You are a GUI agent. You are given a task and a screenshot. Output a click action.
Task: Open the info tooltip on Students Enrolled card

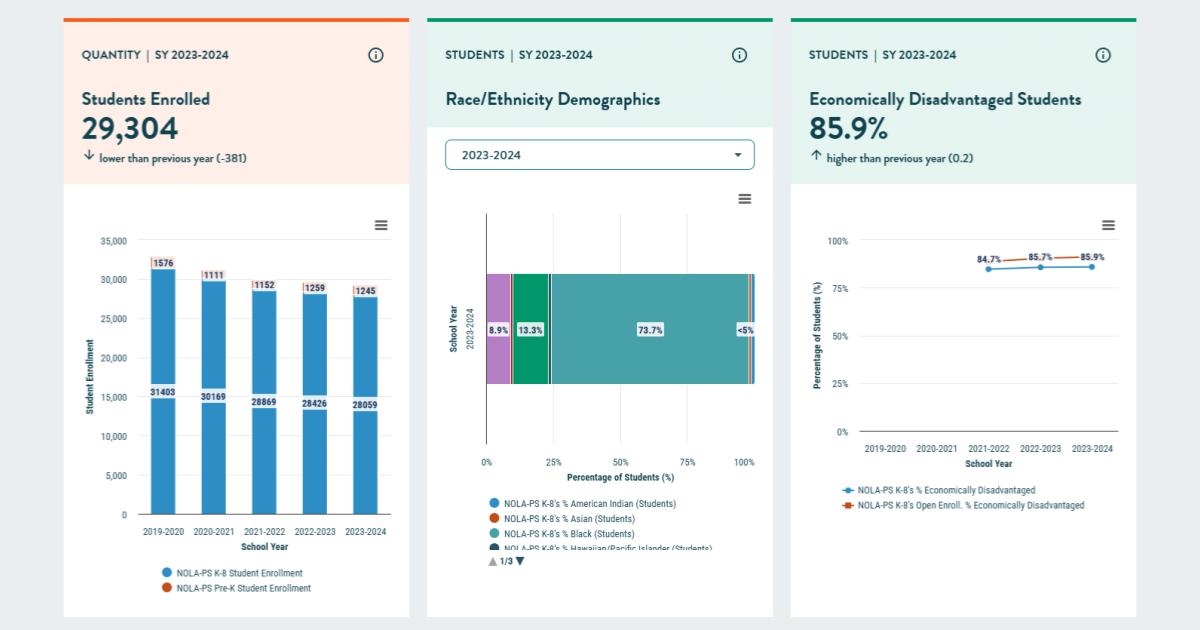pyautogui.click(x=375, y=55)
